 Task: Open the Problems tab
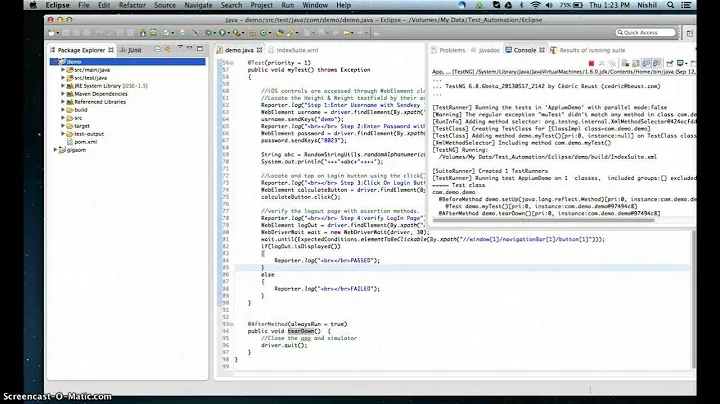click(448, 50)
